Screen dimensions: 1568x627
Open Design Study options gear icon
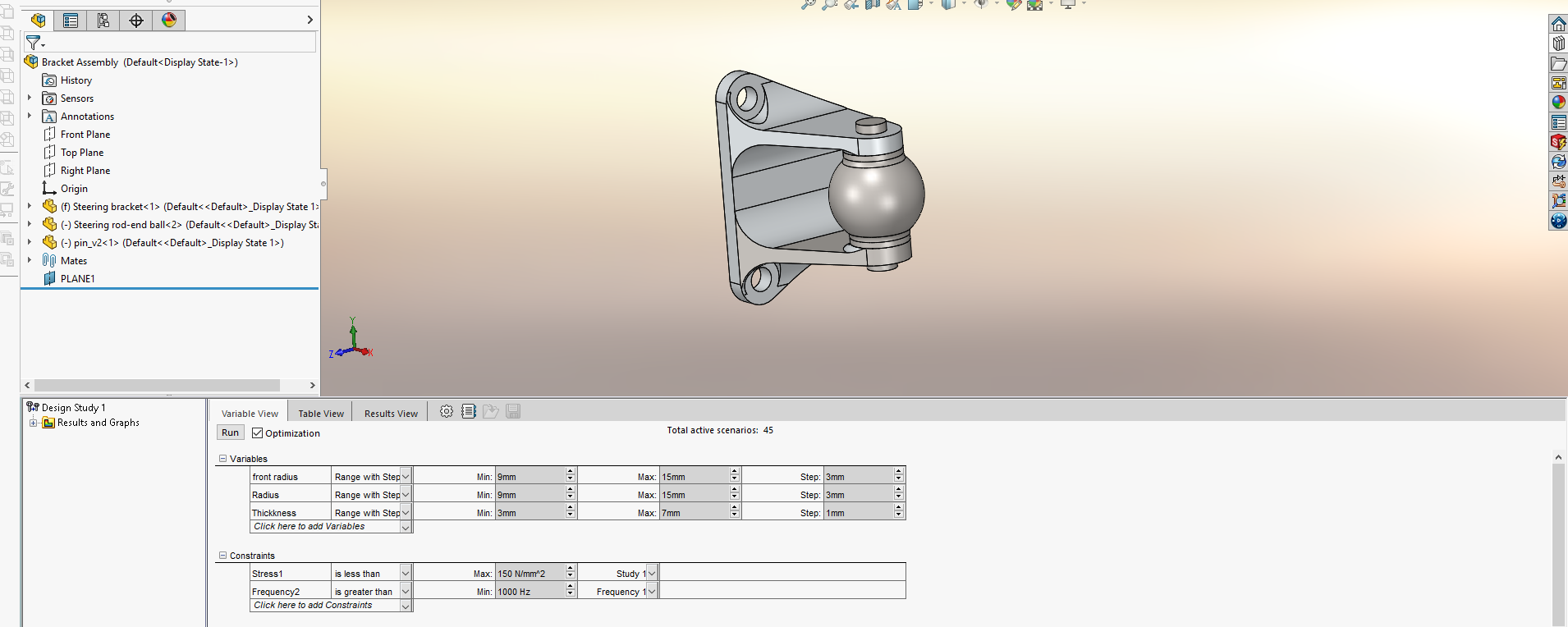[x=447, y=412]
